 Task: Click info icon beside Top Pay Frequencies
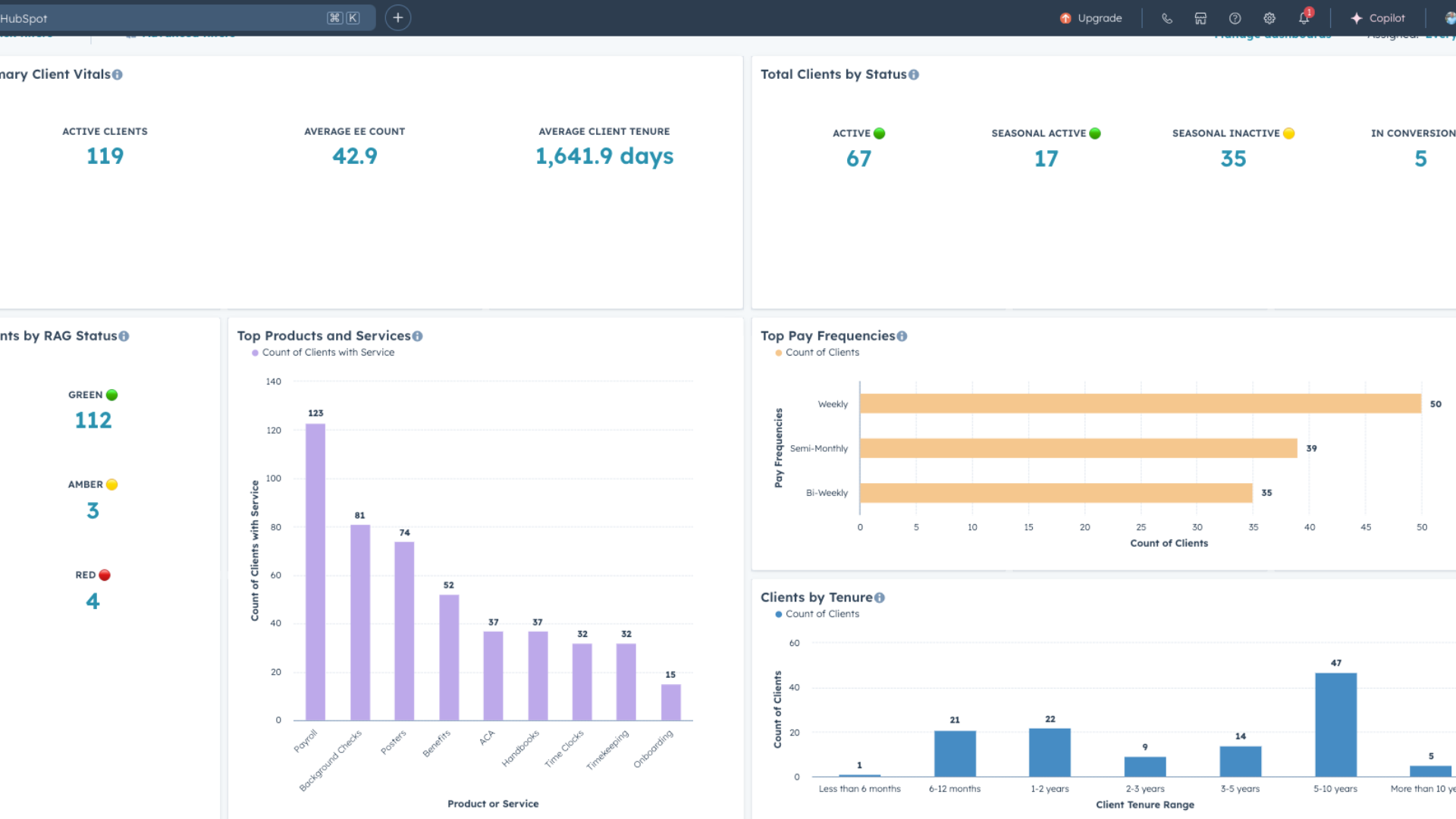902,337
